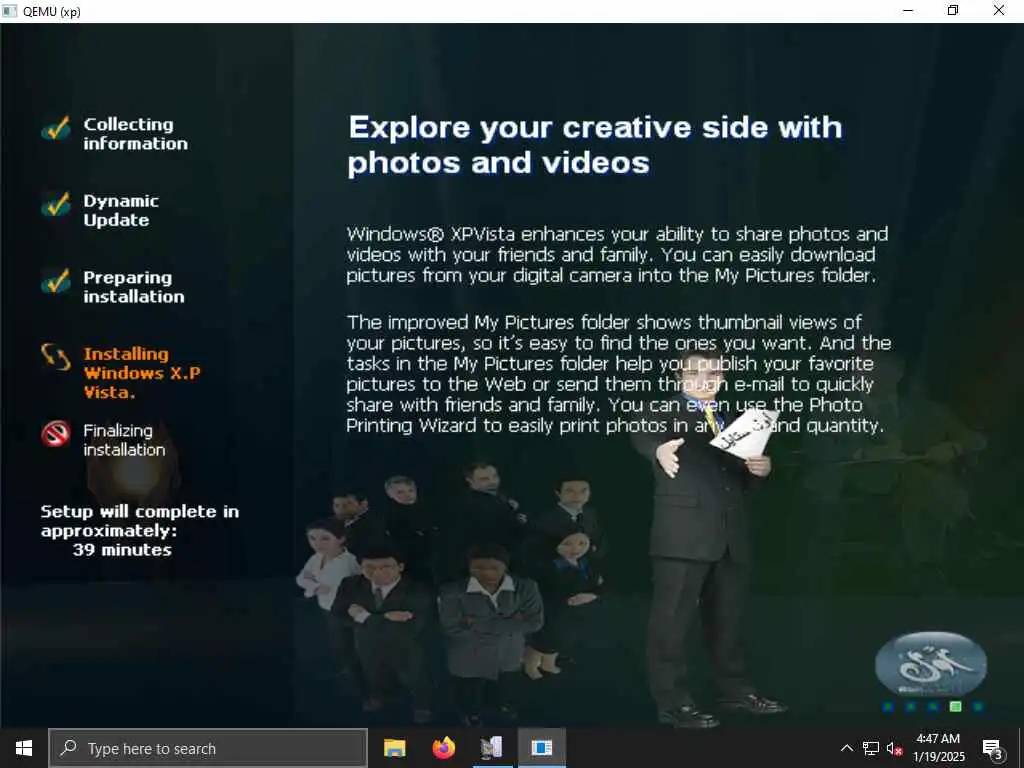Viewport: 1024px width, 768px height.
Task: Open the computer tower app on the taskbar
Action: coord(492,748)
